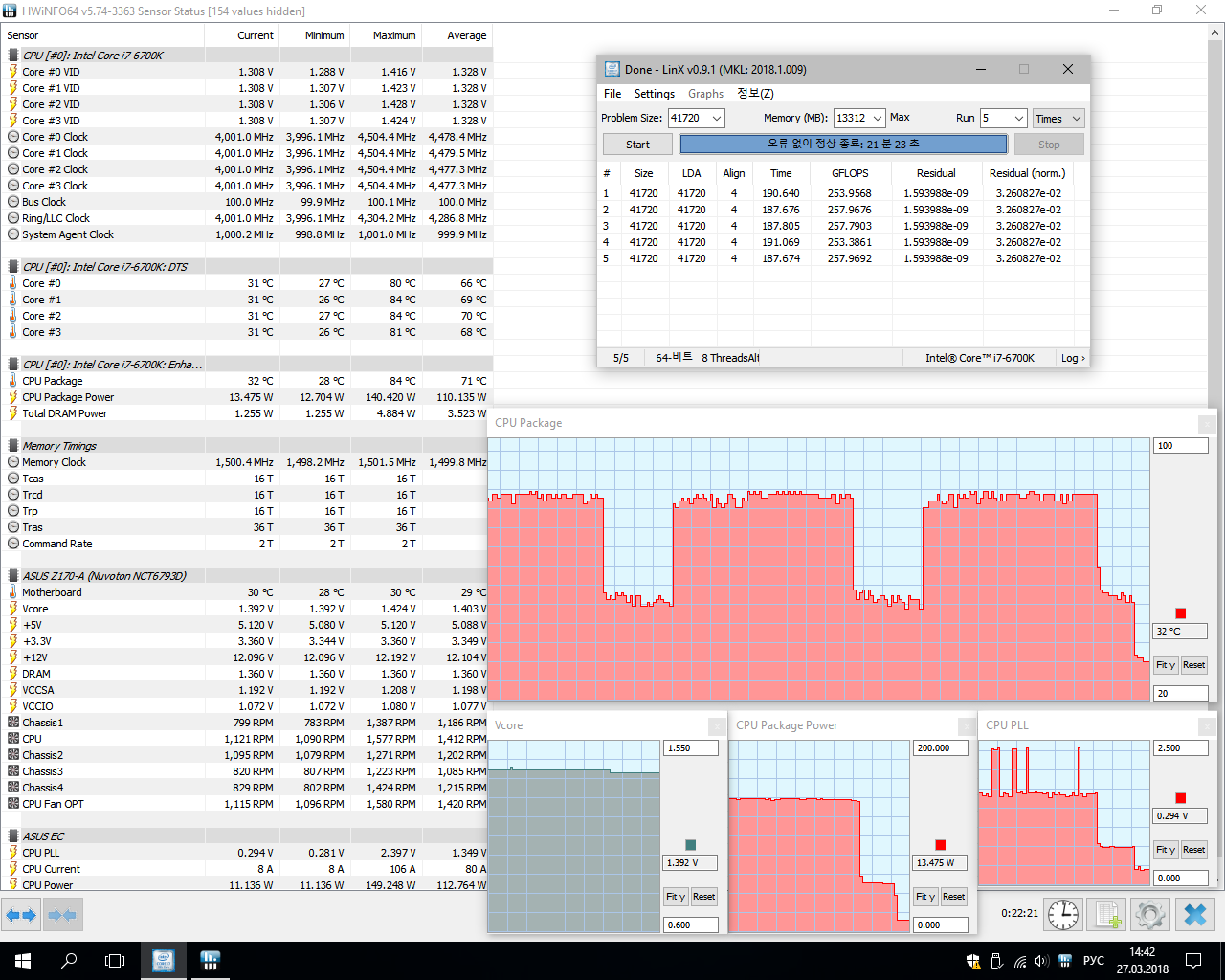Screen dimensions: 1225x980
Task: Click the Residual (norm.) column header in LinX
Action: point(1027,173)
